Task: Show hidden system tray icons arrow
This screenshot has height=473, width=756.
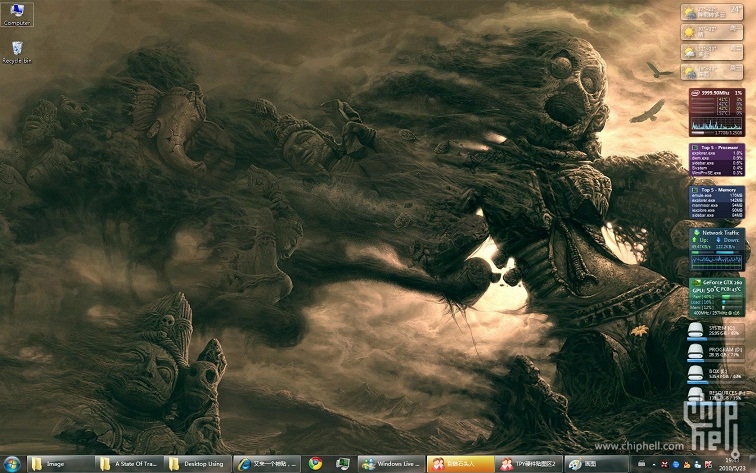Action: point(654,465)
